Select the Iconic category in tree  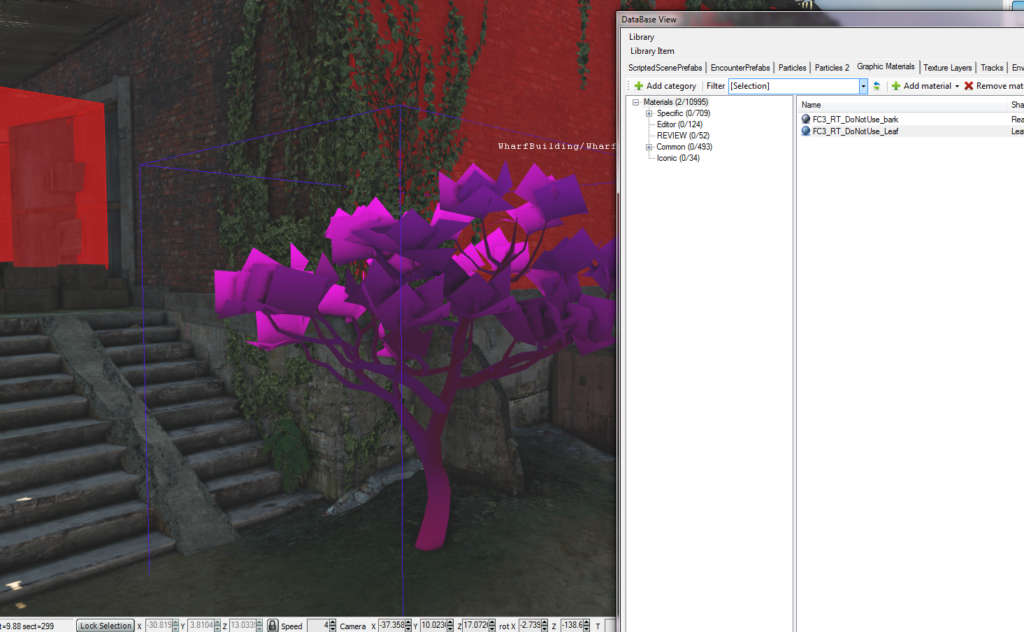[677, 158]
